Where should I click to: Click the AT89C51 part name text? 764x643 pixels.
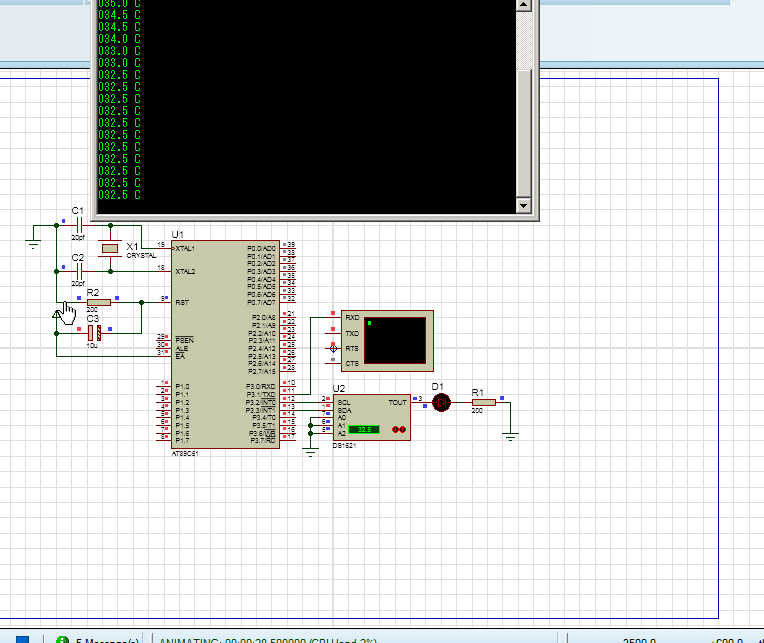pyautogui.click(x=185, y=454)
